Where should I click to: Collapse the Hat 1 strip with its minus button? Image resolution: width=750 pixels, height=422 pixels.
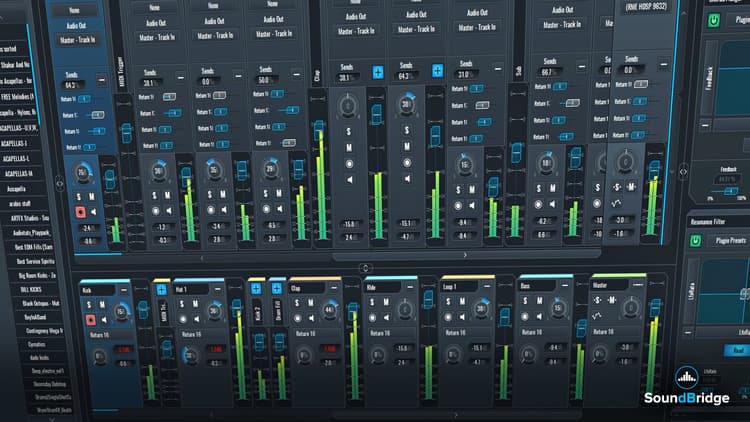click(218, 289)
